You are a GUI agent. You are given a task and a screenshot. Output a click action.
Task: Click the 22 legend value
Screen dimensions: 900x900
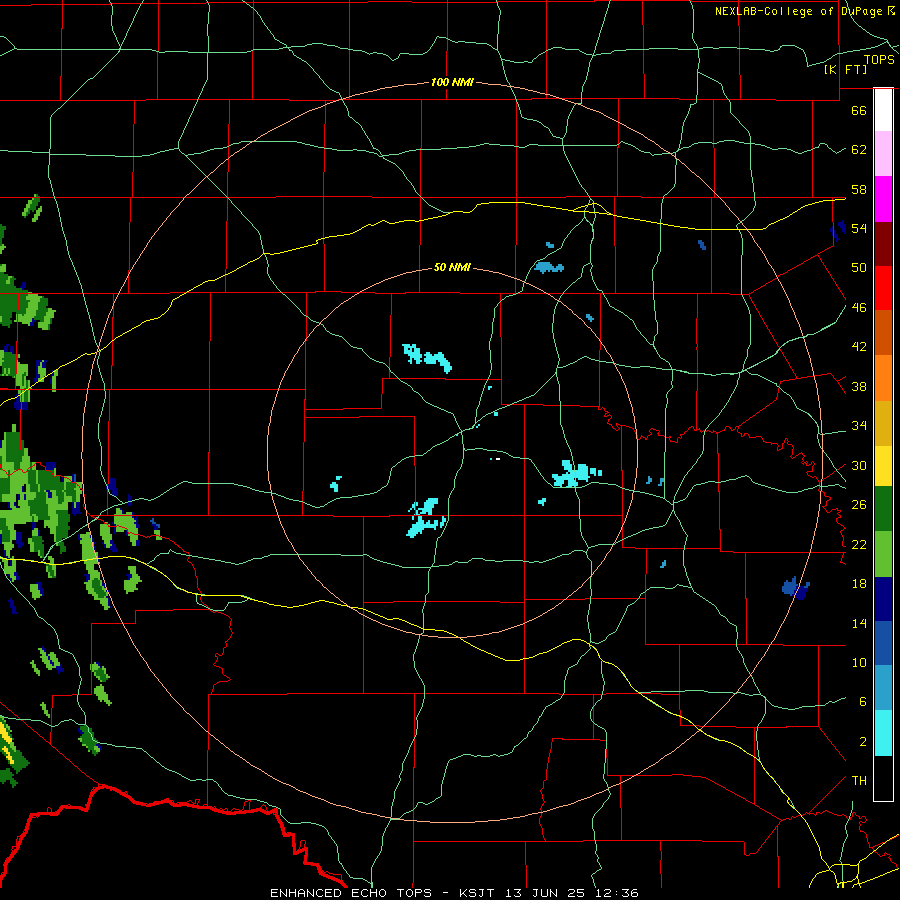point(859,544)
